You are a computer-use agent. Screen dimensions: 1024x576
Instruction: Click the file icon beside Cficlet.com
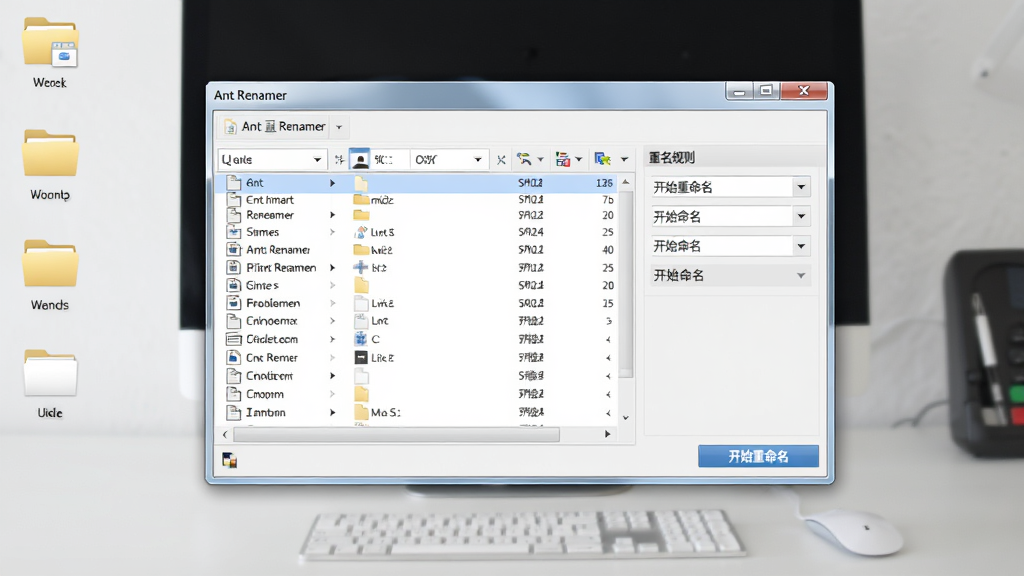[233, 339]
